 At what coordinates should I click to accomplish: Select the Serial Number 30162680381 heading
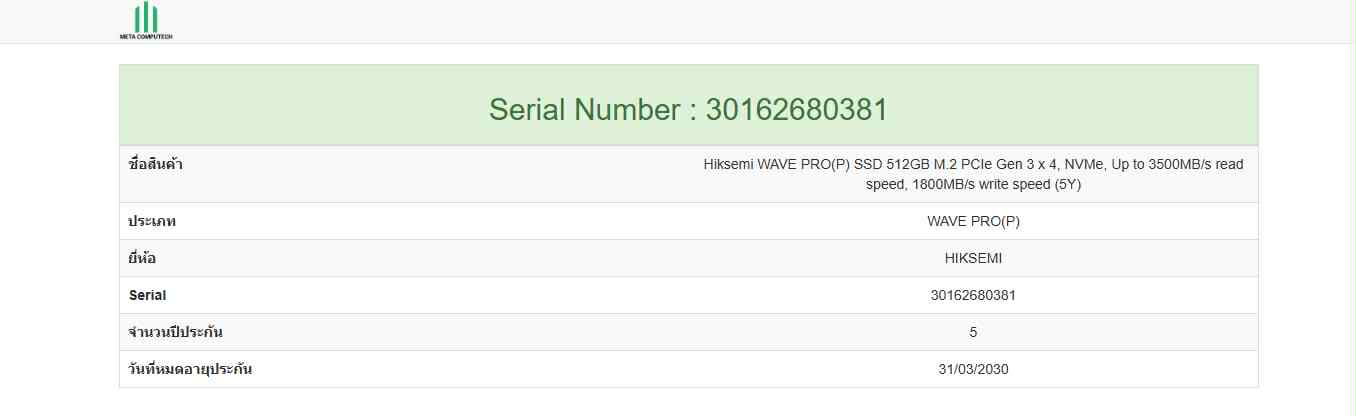click(x=688, y=109)
